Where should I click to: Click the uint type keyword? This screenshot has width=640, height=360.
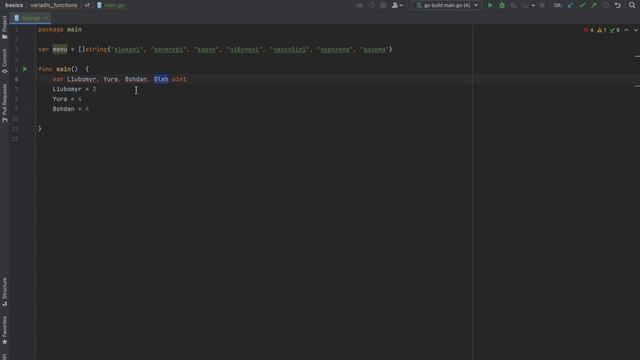[179, 79]
